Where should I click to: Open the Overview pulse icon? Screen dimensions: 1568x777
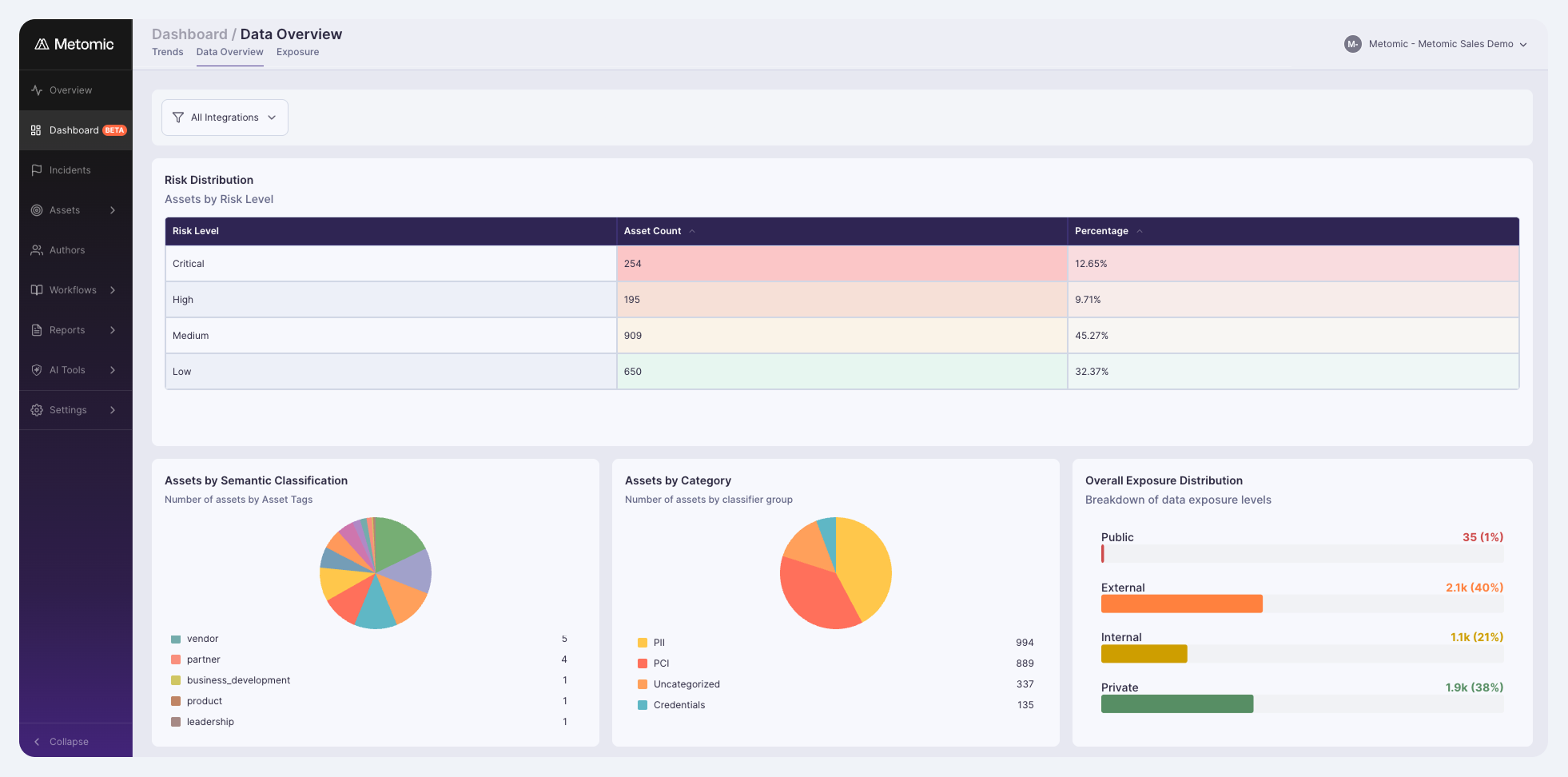(37, 90)
